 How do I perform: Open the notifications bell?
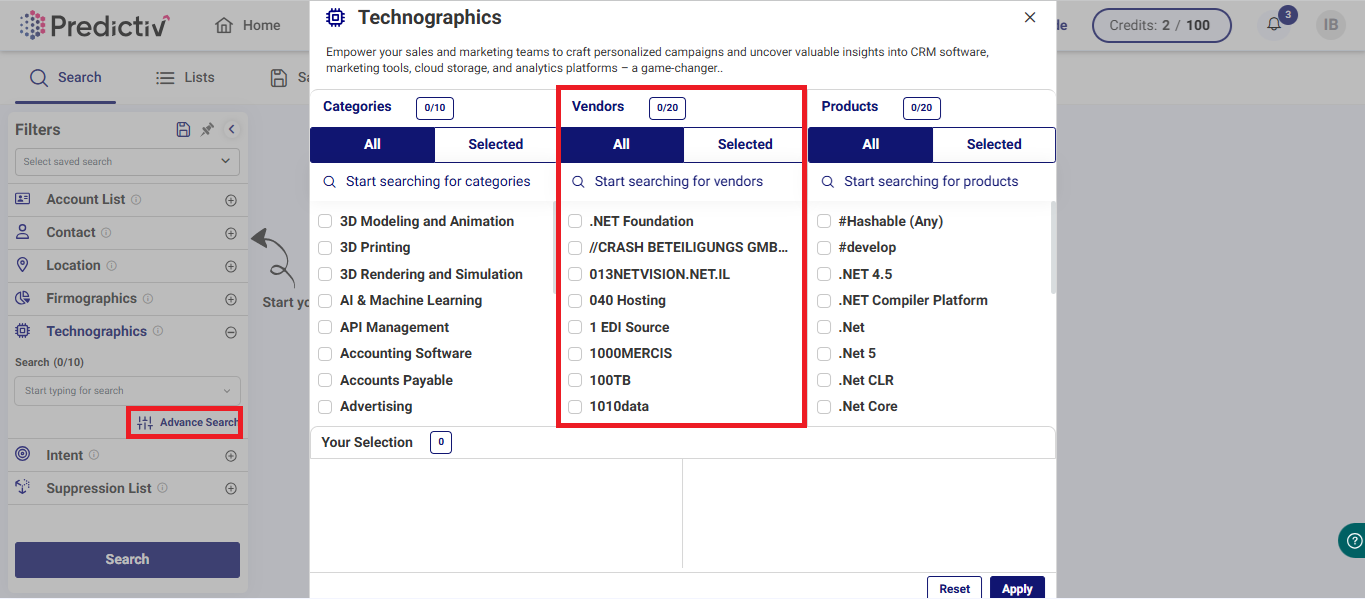[x=1274, y=25]
